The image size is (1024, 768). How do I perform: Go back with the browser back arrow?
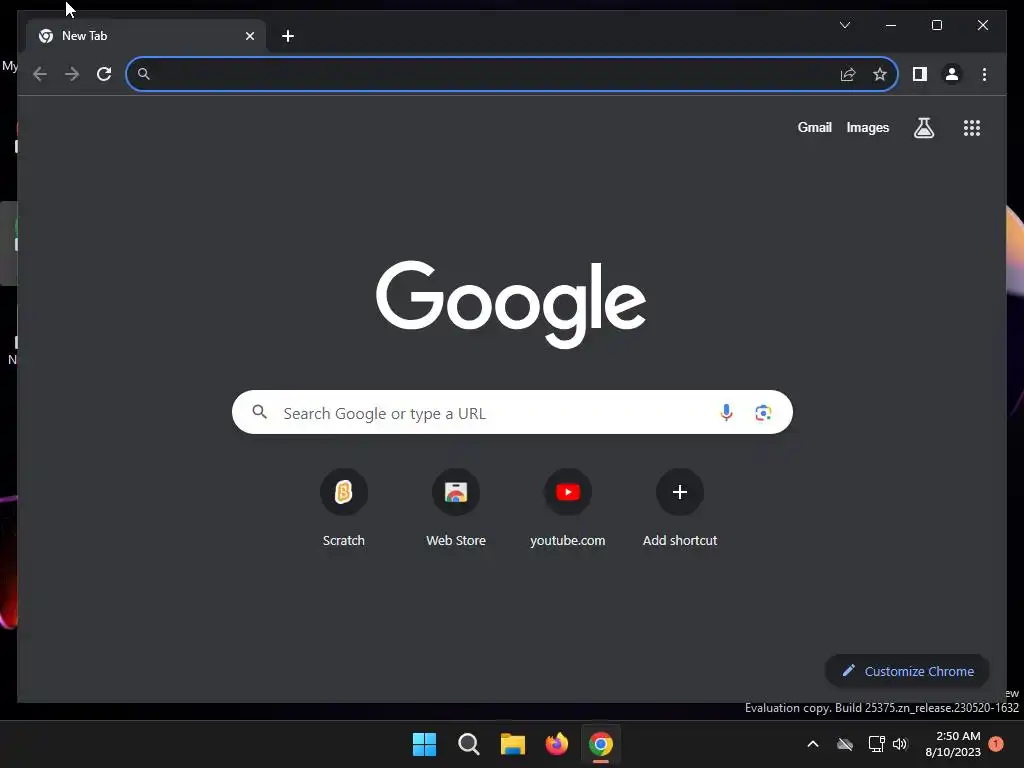(x=40, y=74)
